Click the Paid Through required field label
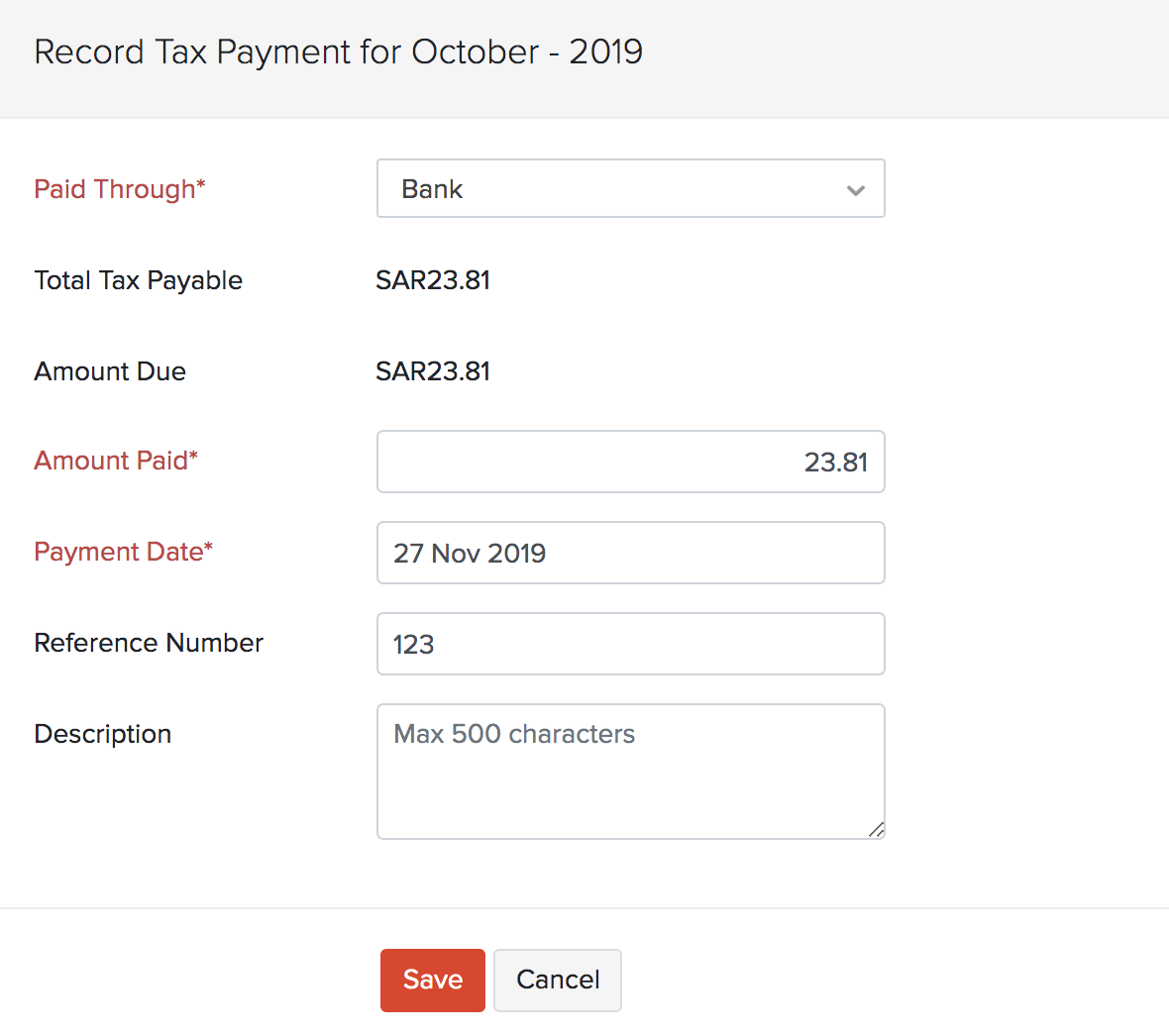This screenshot has width=1169, height=1036. pos(119,189)
